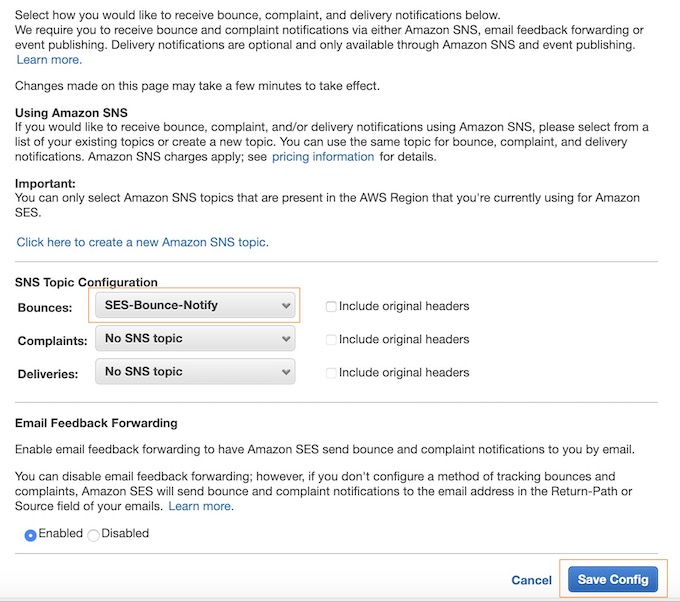Click the Deliveries dropdown chevron arrow
Viewport: 680px width, 602px height.
coord(286,372)
